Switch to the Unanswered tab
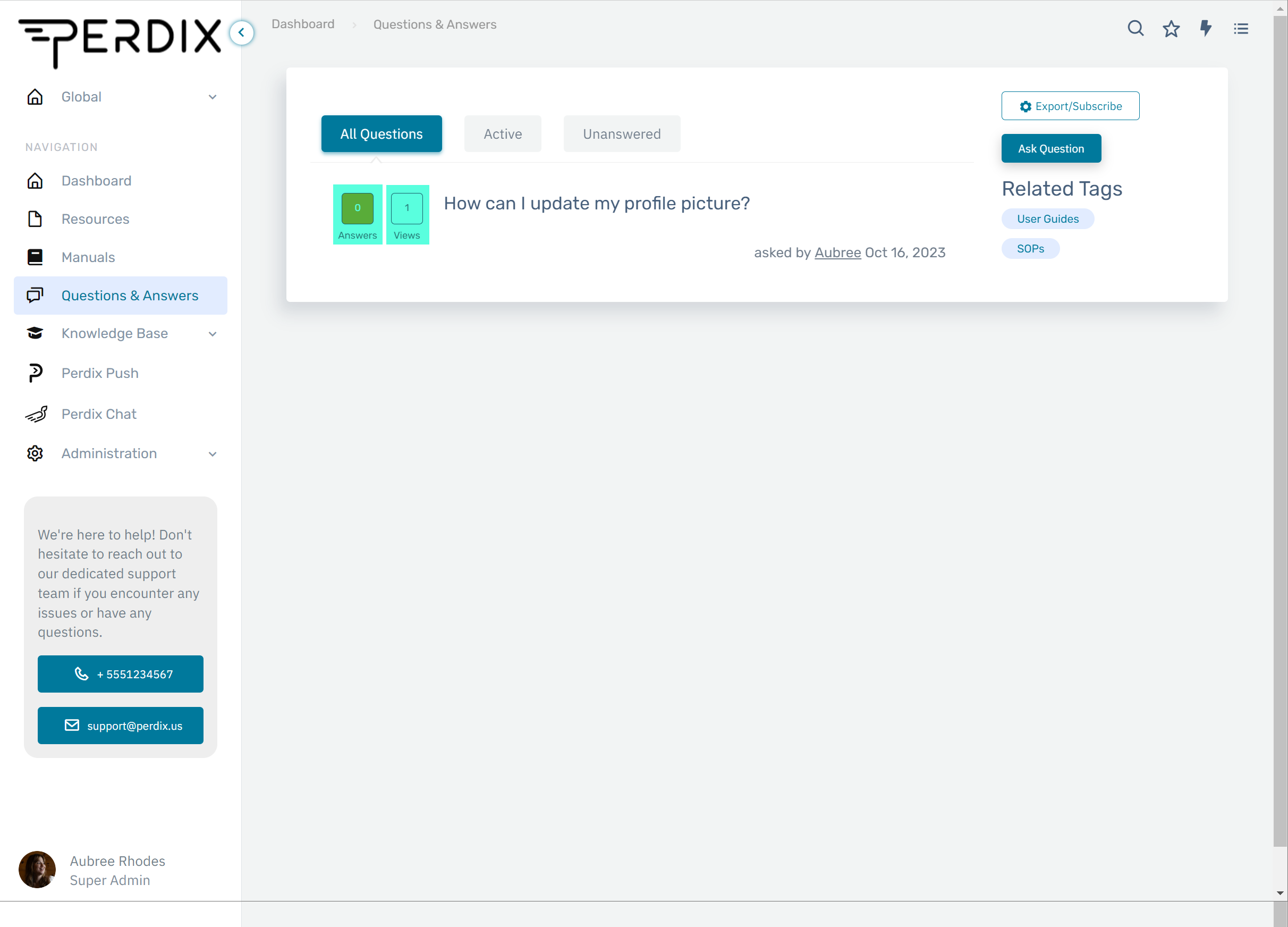1288x927 pixels. pyautogui.click(x=622, y=133)
